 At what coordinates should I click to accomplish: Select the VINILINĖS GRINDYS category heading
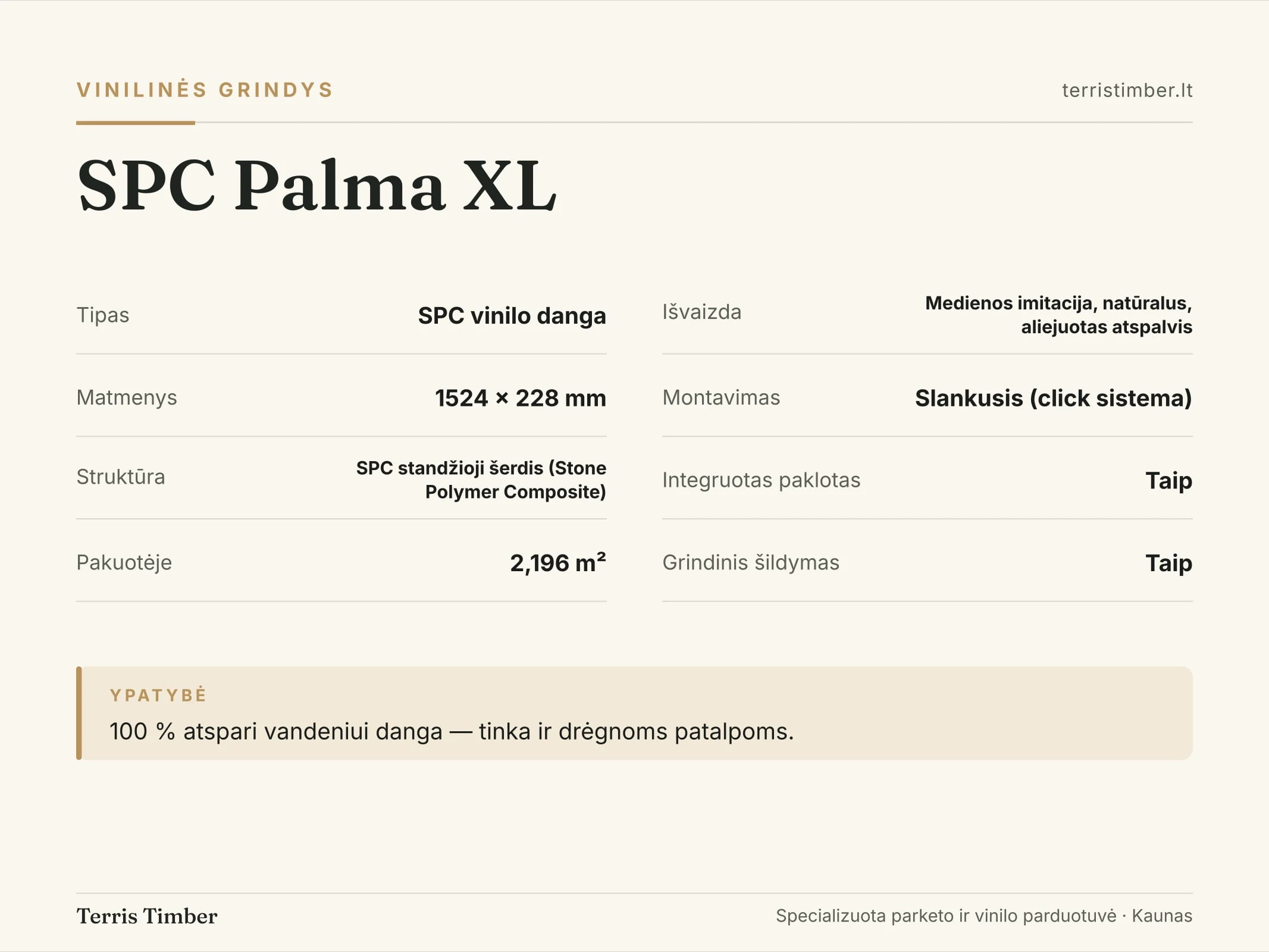tap(205, 90)
